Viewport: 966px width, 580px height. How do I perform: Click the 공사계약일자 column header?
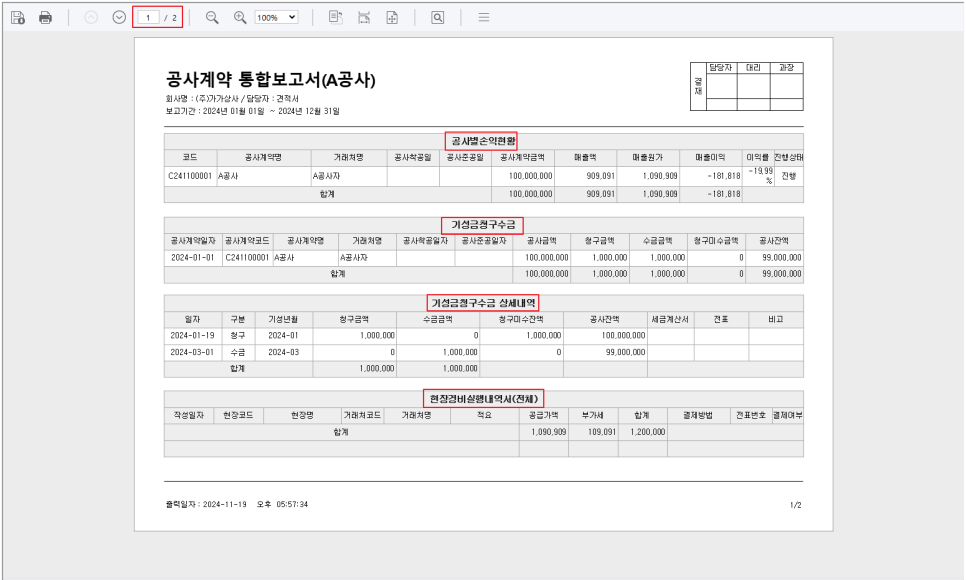coord(193,241)
